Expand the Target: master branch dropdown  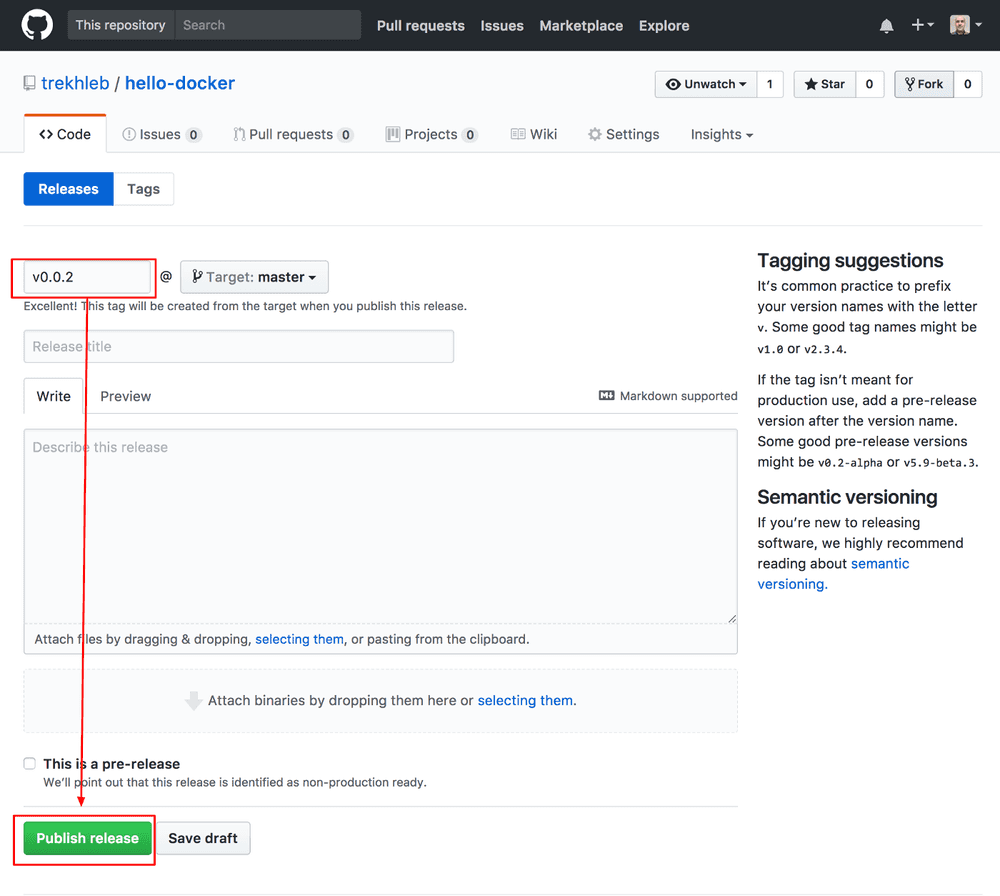point(254,277)
